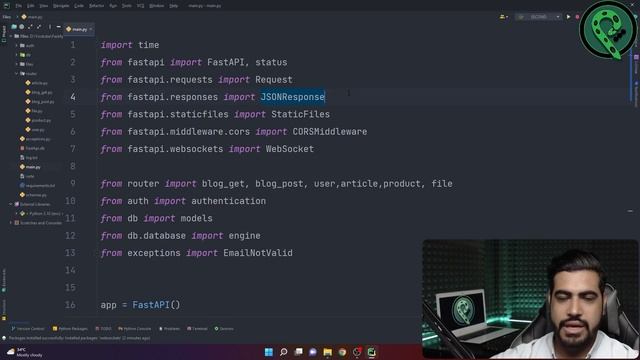The width and height of the screenshot is (640, 360).
Task: Click the green Run button
Action: 568,17
